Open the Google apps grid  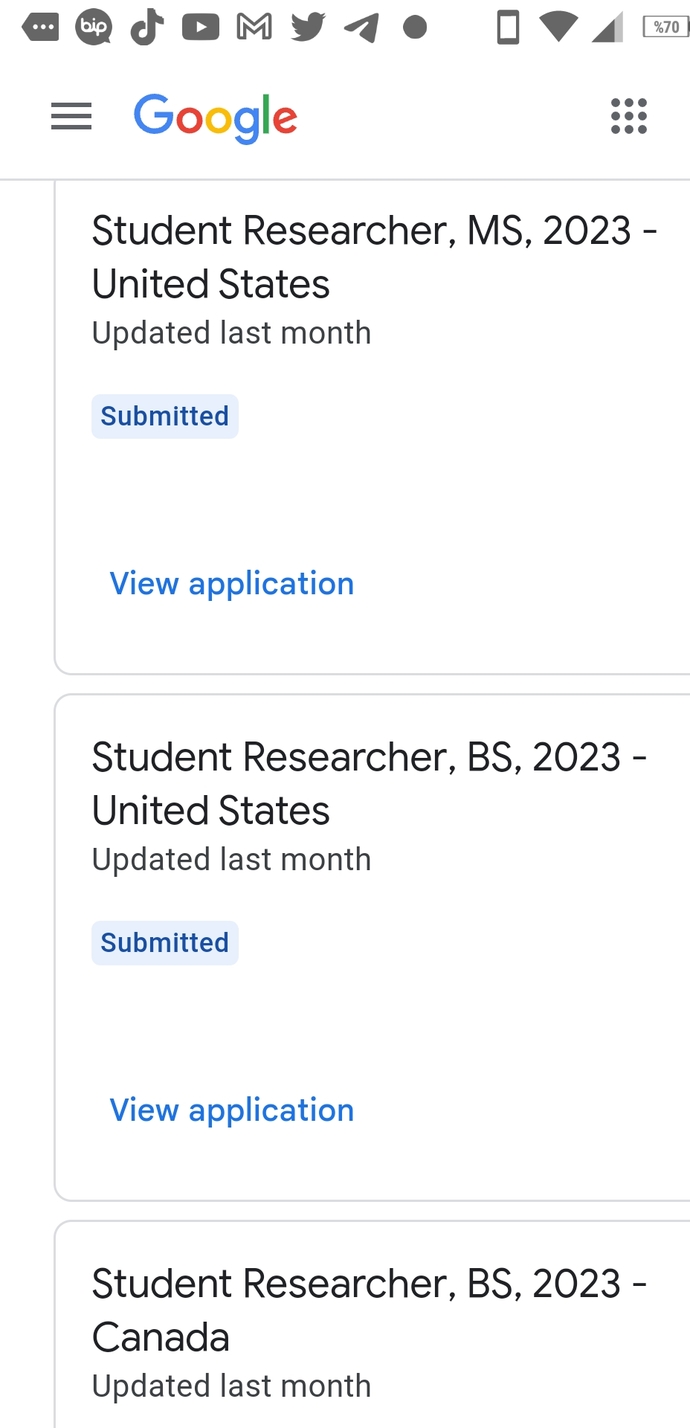[x=629, y=117]
